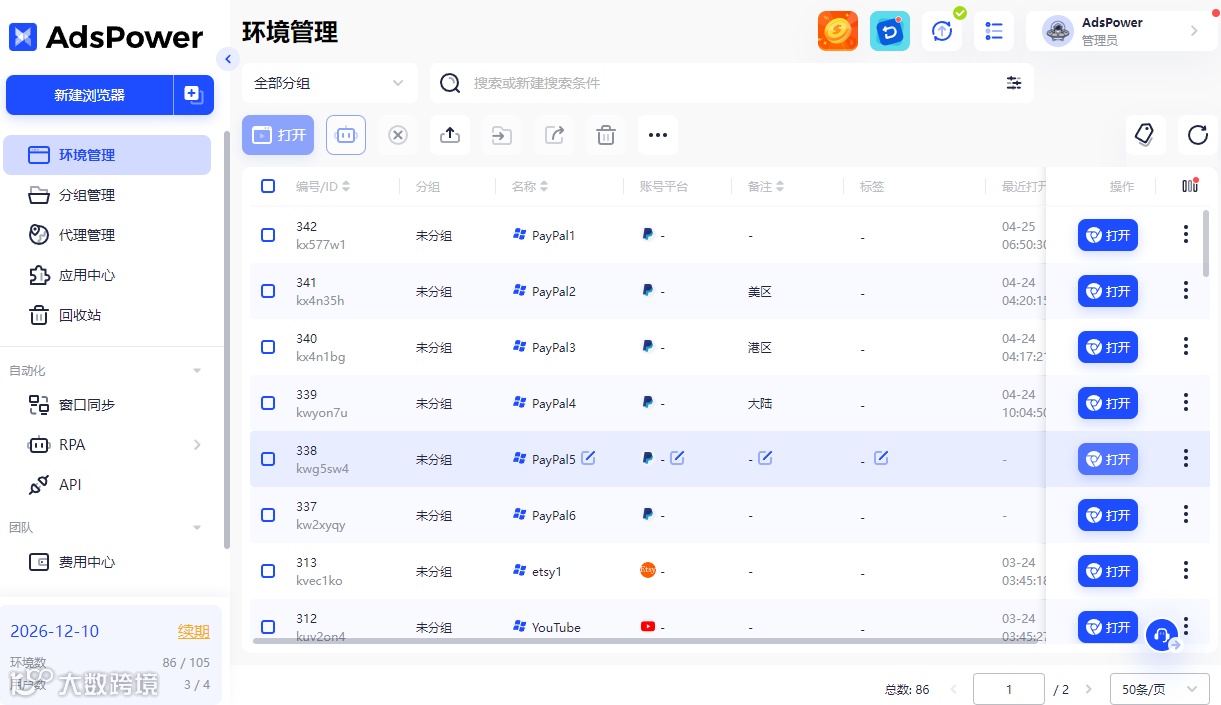Image resolution: width=1221 pixels, height=705 pixels.
Task: Check the box for profile 341 PayPal2
Action: [x=268, y=291]
